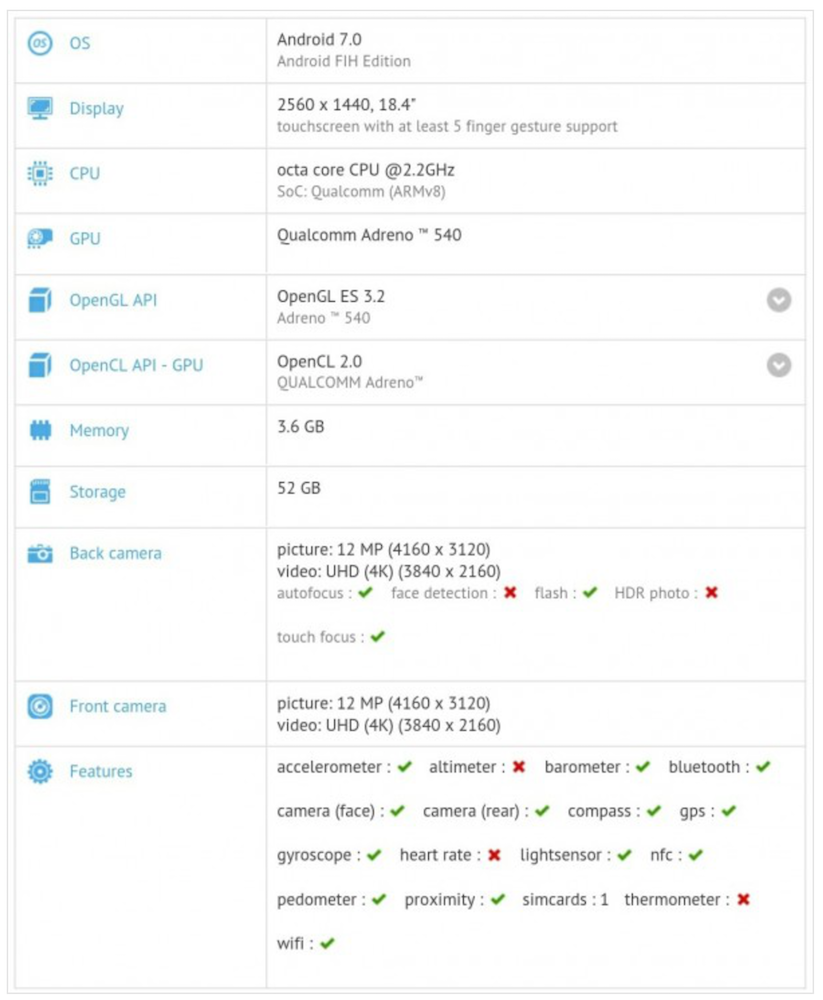
Task: Click the OpenGL API cube icon
Action: click(x=40, y=300)
